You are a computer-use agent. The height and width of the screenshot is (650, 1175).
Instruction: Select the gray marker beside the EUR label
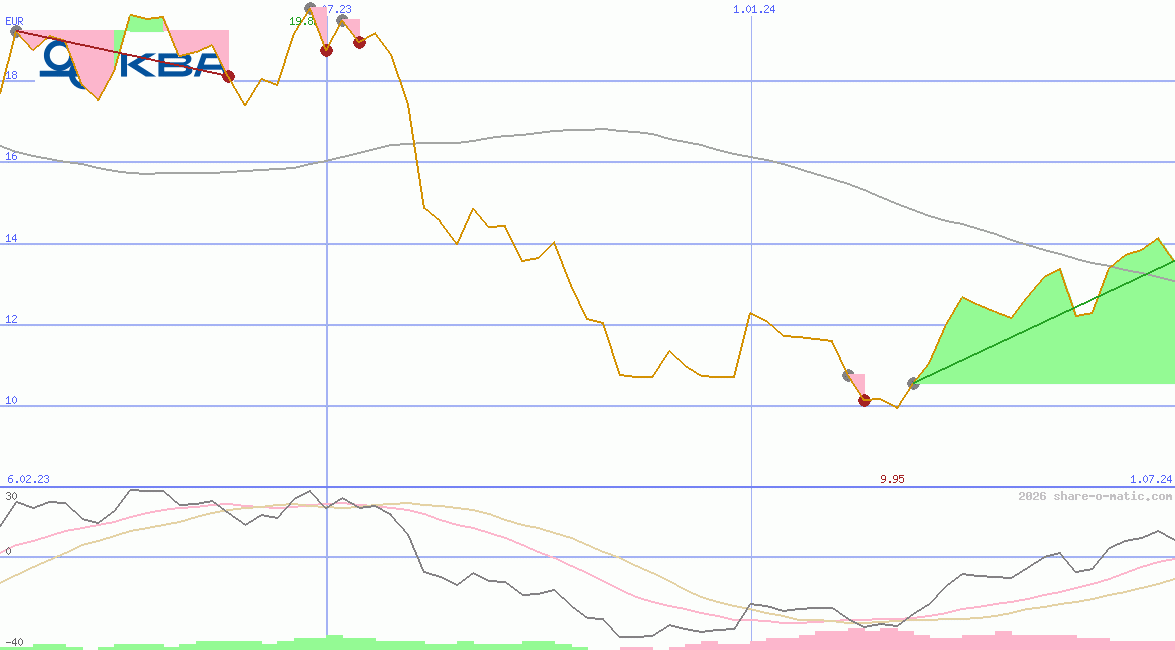point(15,32)
